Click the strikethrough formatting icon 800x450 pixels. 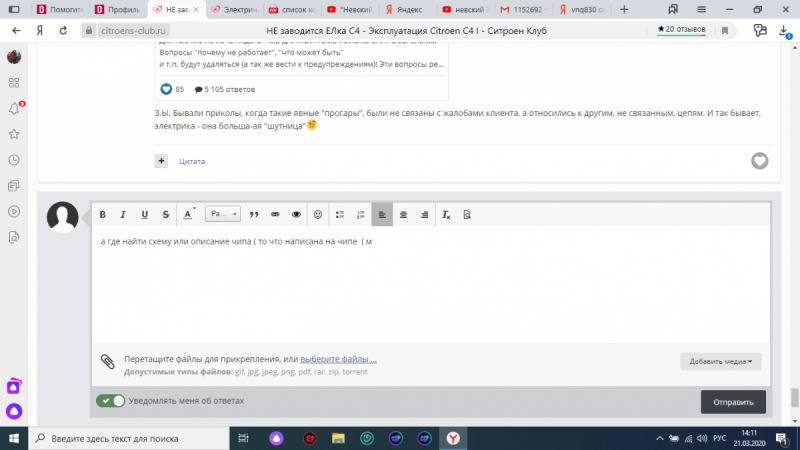166,214
